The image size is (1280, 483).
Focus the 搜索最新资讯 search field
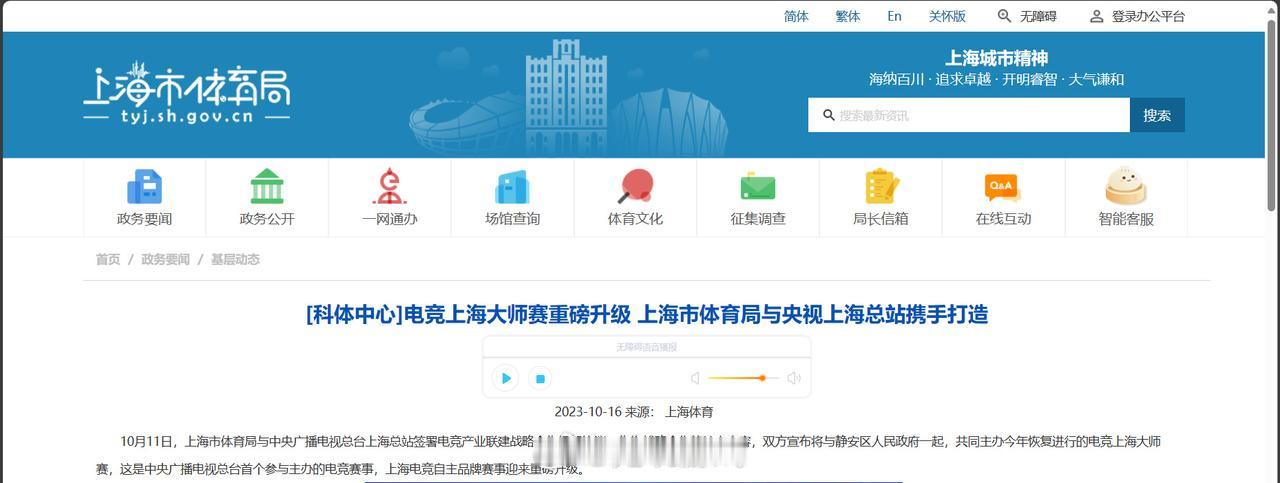coord(969,115)
